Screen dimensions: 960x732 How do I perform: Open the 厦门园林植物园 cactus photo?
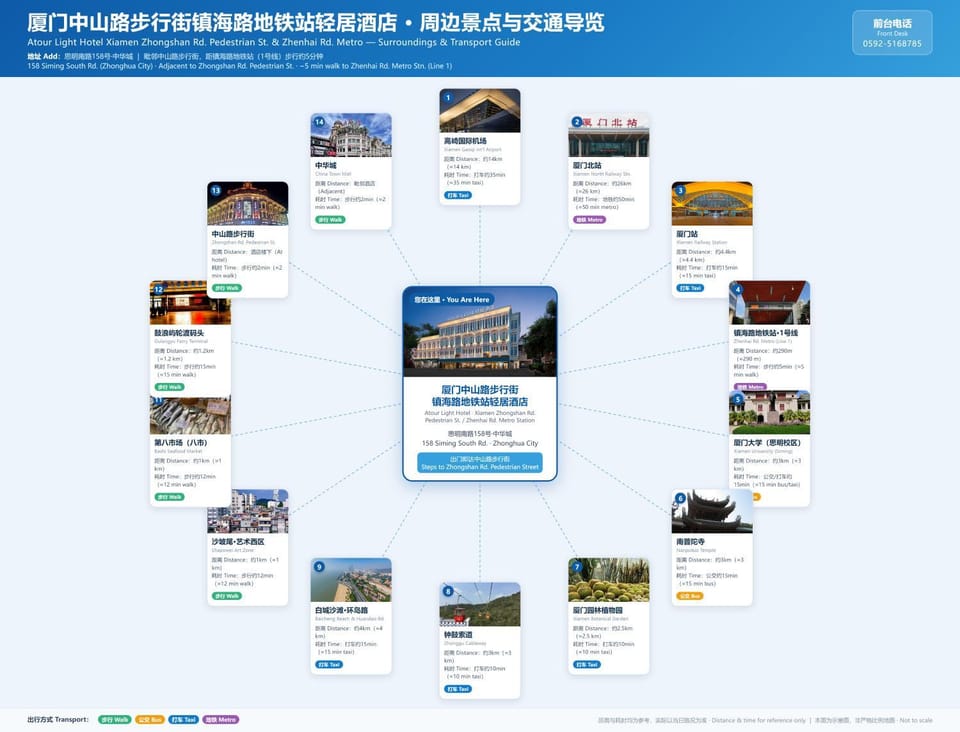point(609,580)
